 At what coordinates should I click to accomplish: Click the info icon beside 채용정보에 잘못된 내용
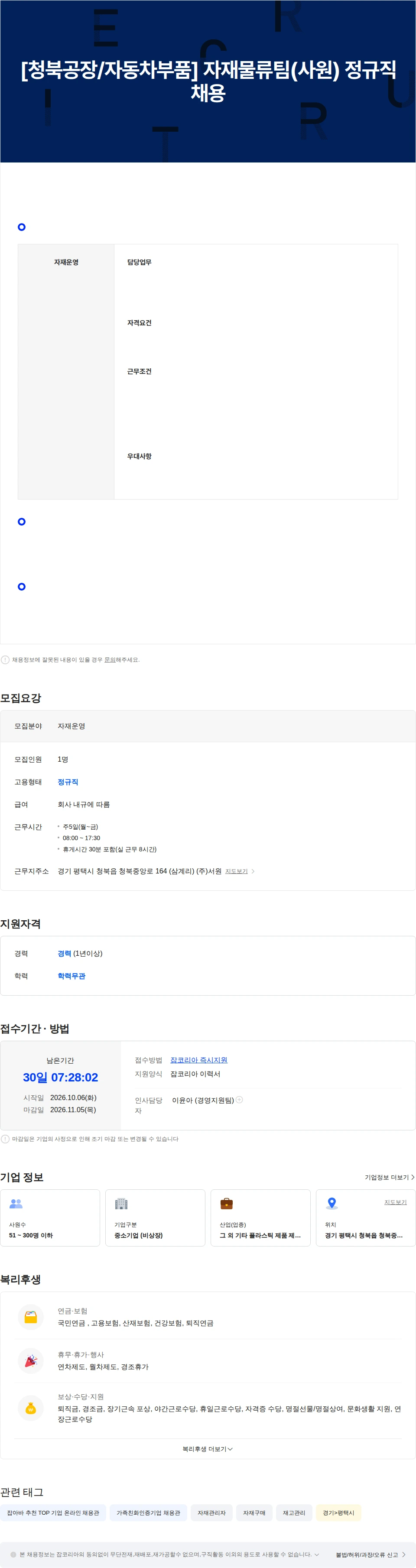[5, 660]
